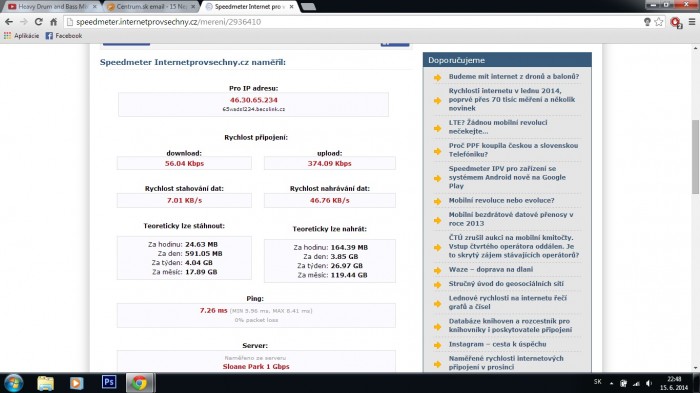This screenshot has height=393, width=700.
Task: Open the Chrome menu hamburger icon
Action: click(692, 21)
